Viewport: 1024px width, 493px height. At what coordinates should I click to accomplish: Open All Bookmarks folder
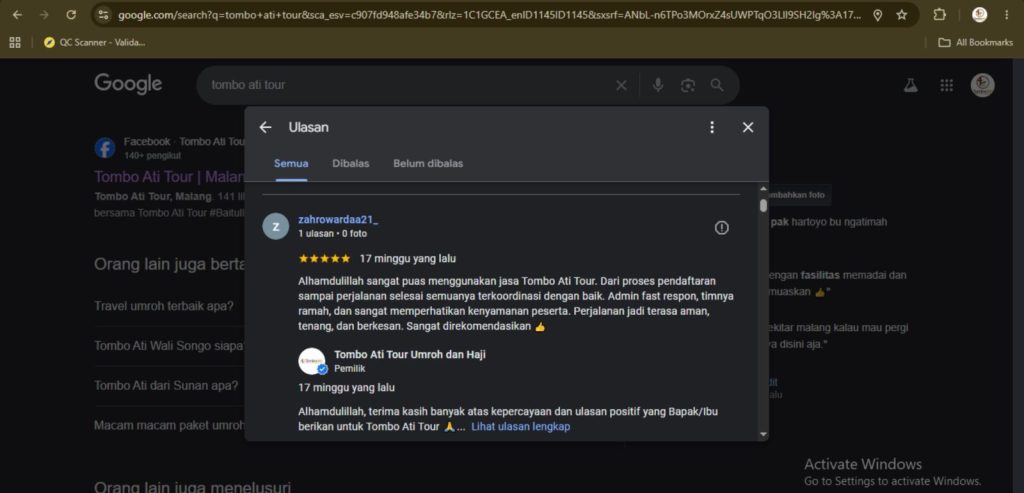tap(975, 42)
